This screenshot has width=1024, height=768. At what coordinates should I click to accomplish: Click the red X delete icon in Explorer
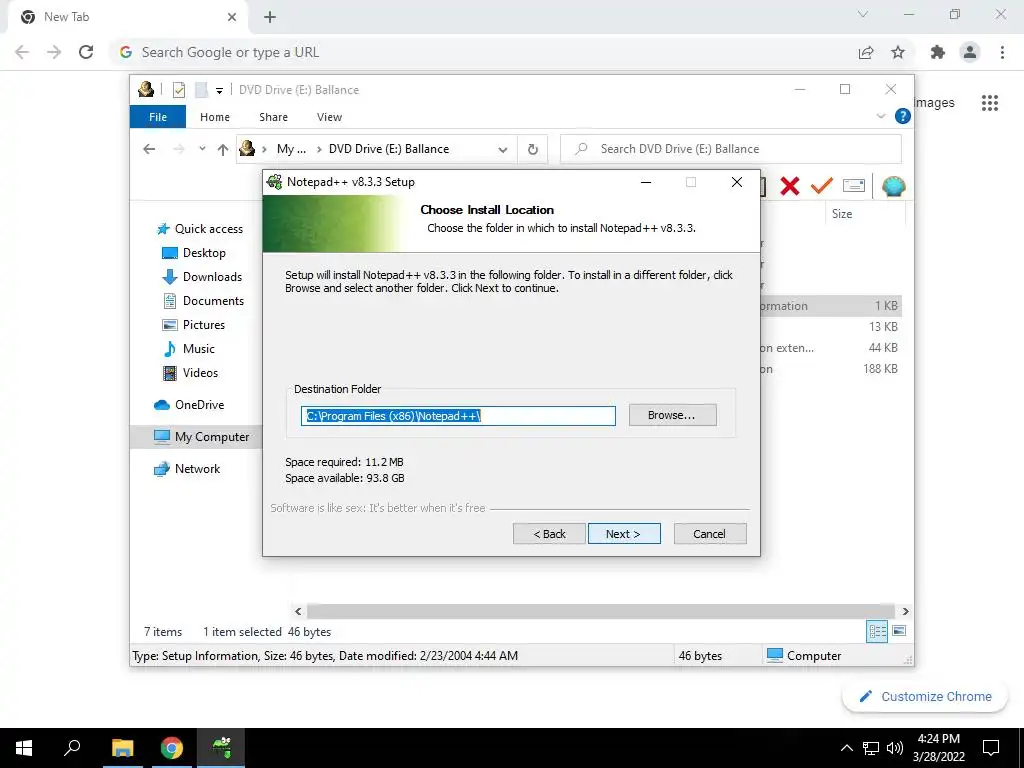click(790, 186)
